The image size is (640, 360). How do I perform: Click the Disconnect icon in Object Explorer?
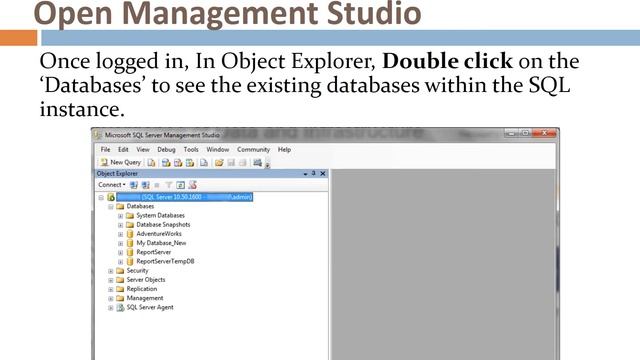[145, 185]
